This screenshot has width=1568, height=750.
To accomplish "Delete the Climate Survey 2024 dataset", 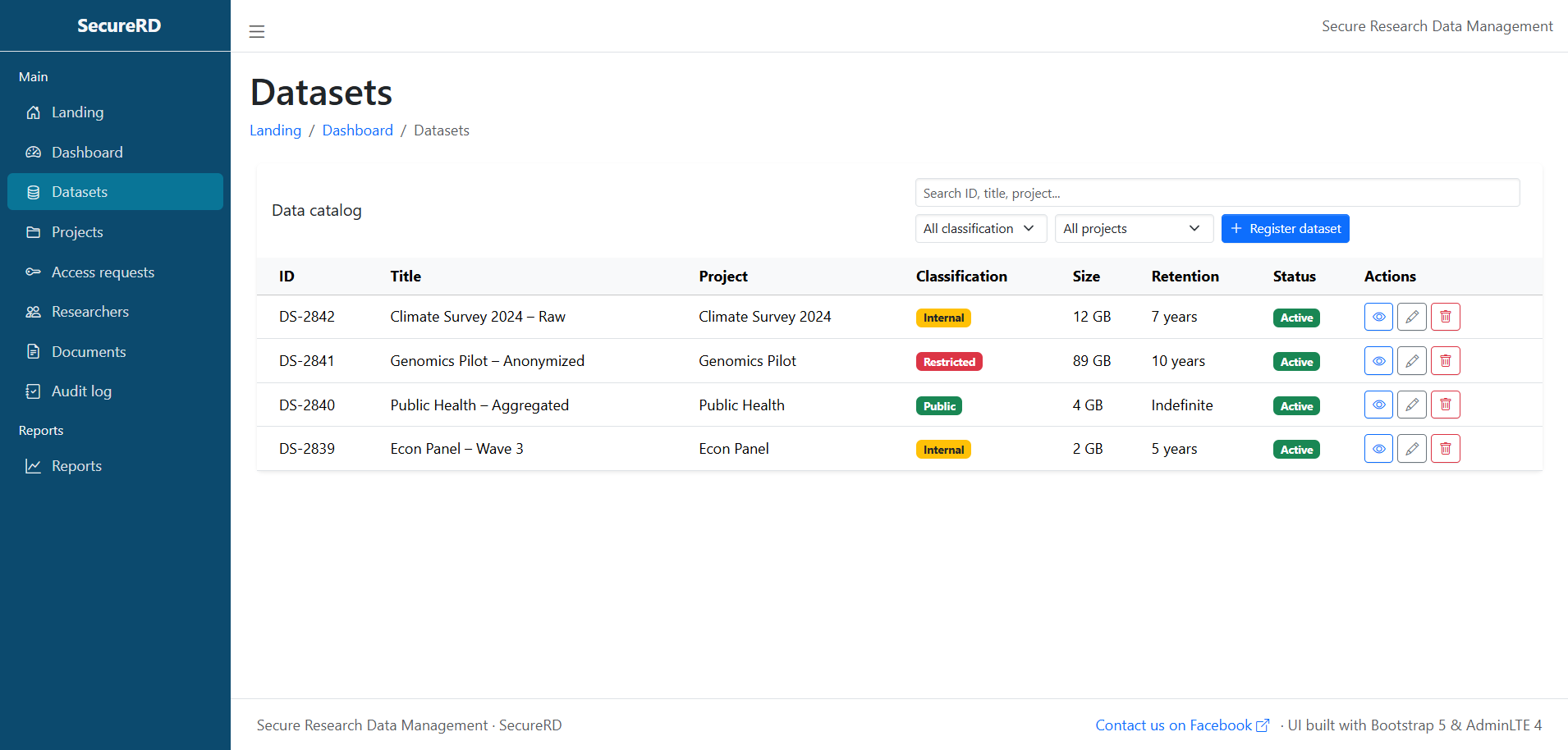I will [x=1445, y=317].
